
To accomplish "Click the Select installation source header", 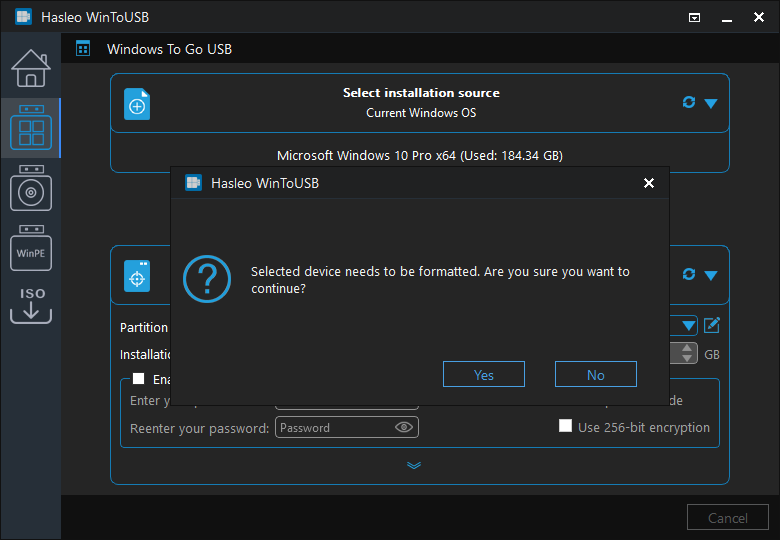I will (421, 93).
